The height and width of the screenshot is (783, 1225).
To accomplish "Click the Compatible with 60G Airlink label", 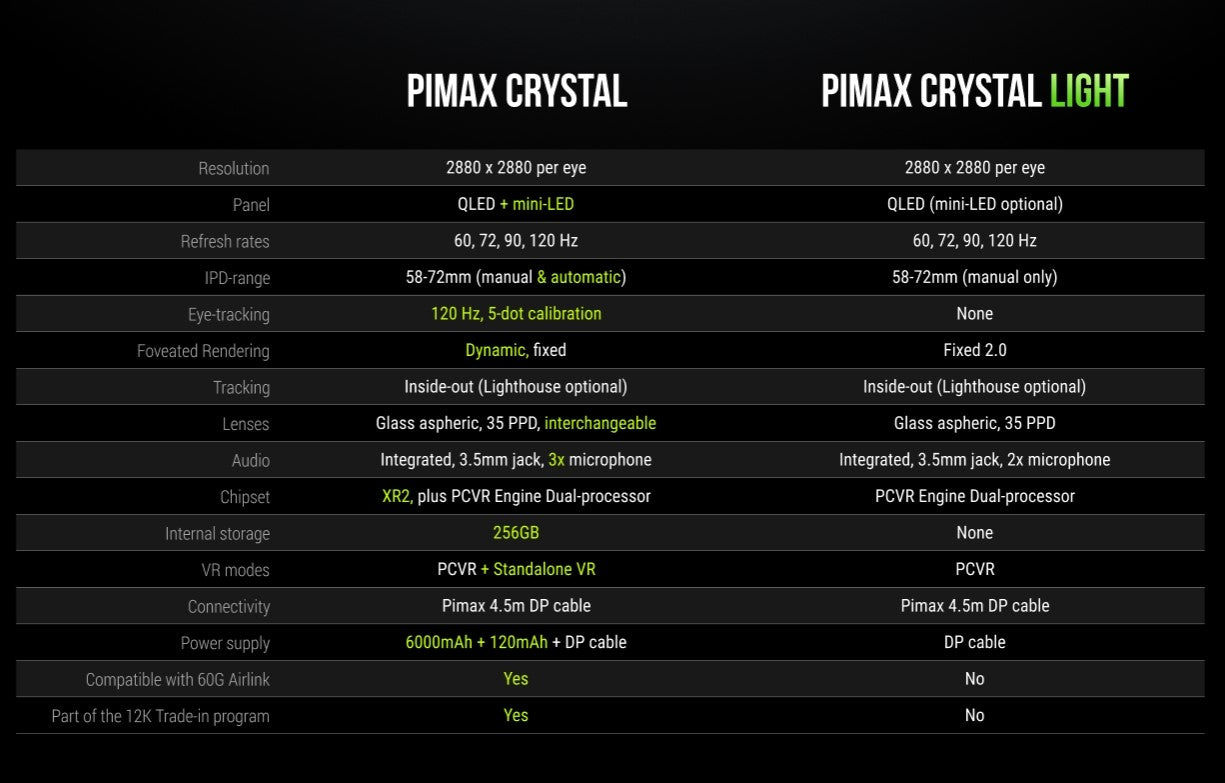I will point(178,679).
